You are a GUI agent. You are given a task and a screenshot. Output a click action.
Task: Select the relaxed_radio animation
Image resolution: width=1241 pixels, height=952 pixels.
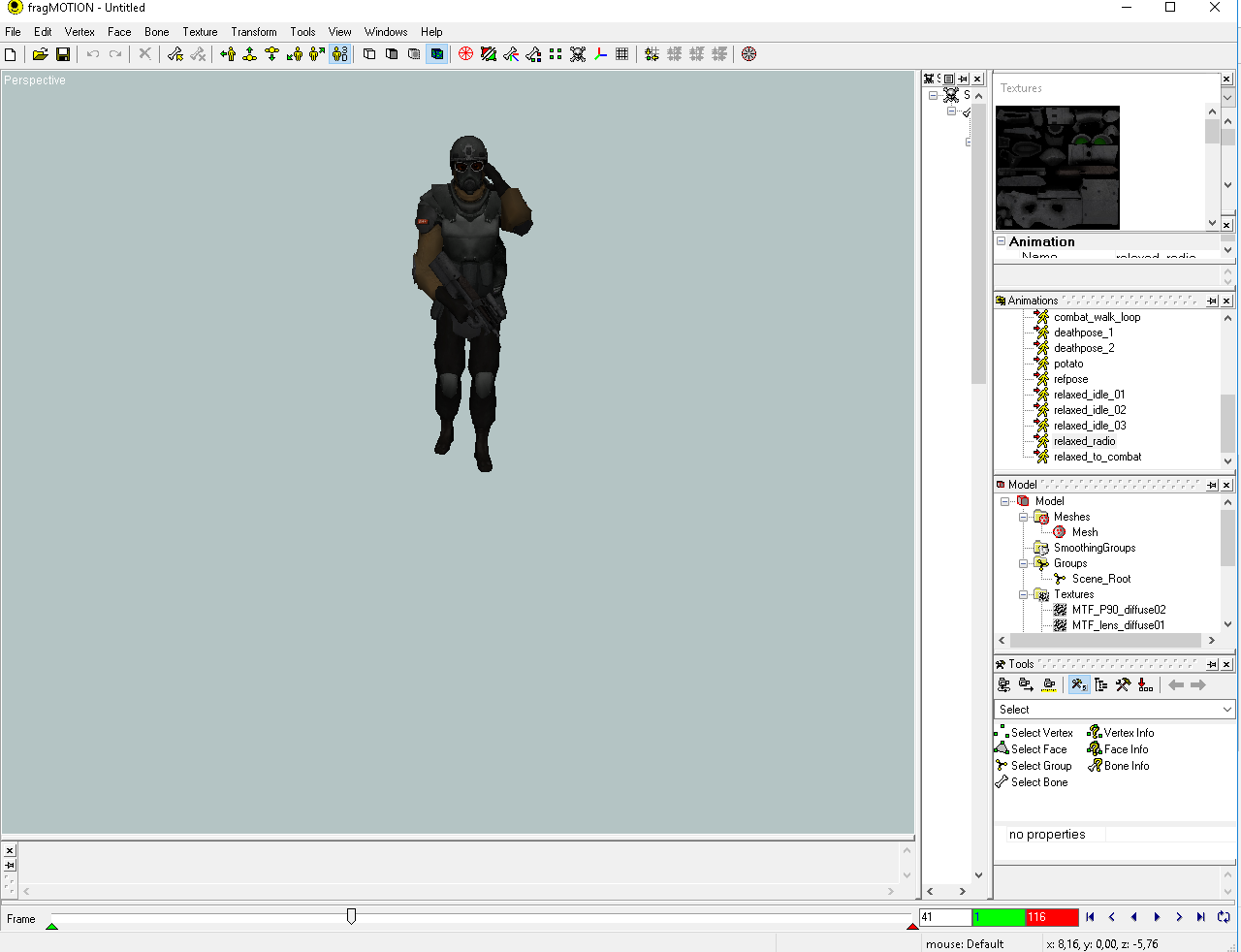pos(1084,441)
